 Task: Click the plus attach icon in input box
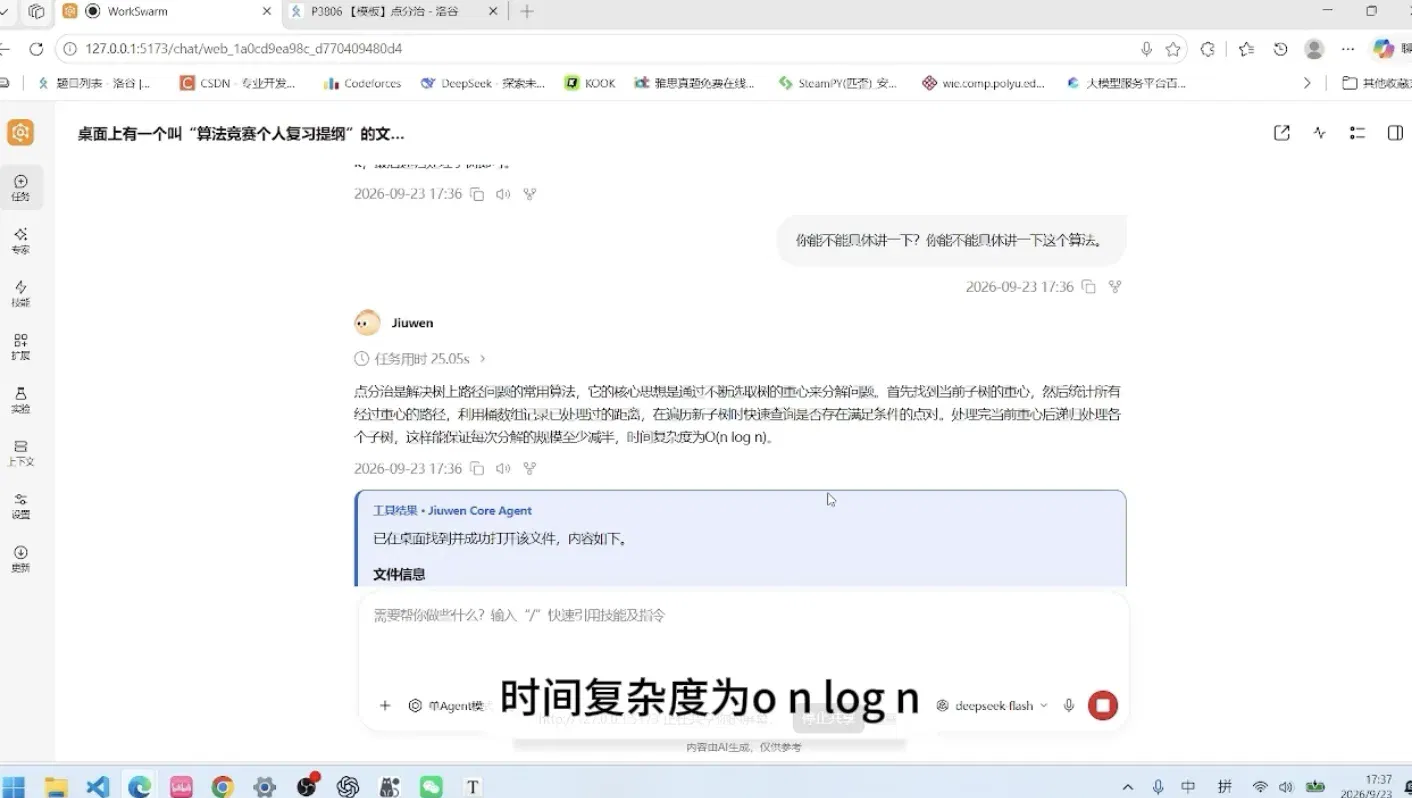click(385, 705)
